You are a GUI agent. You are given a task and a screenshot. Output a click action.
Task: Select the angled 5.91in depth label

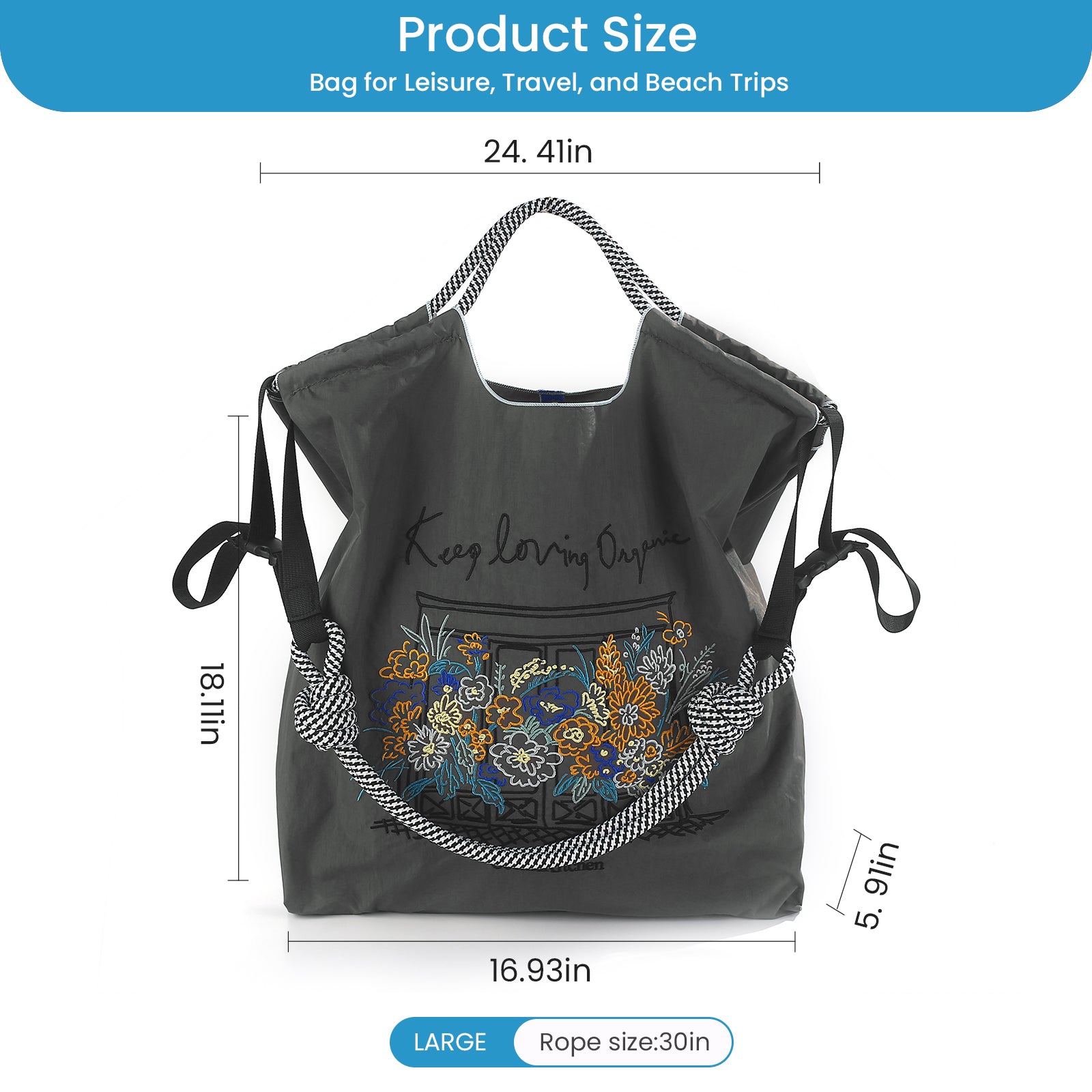pos(877,885)
